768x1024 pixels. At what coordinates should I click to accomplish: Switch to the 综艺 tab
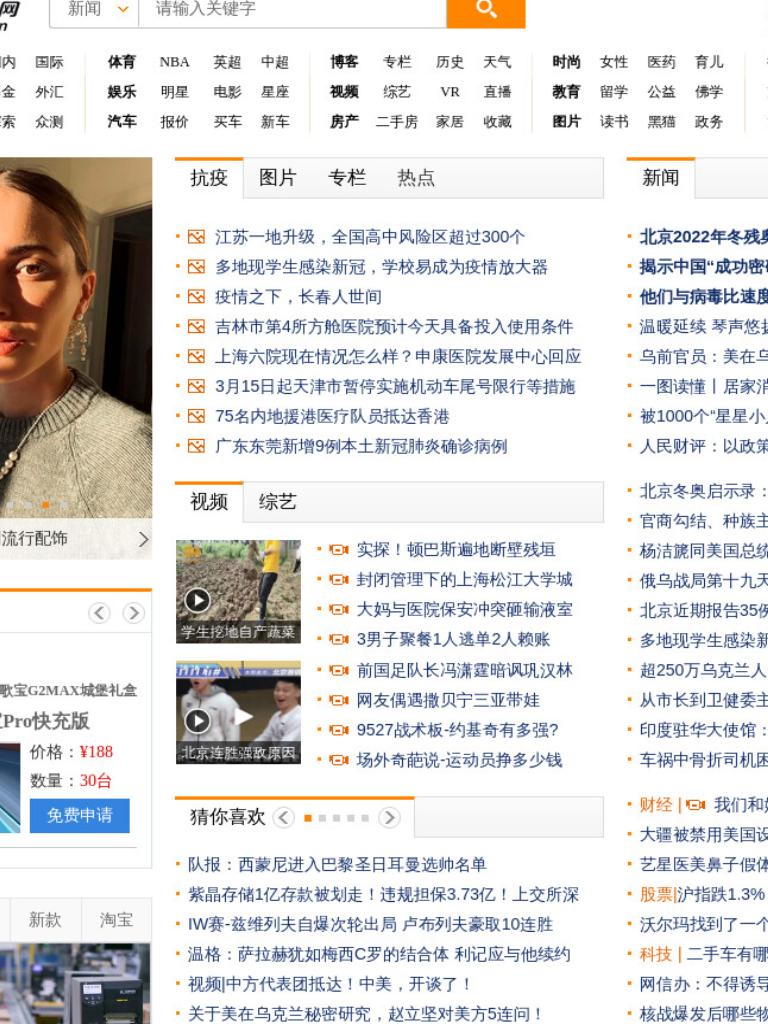pos(278,502)
